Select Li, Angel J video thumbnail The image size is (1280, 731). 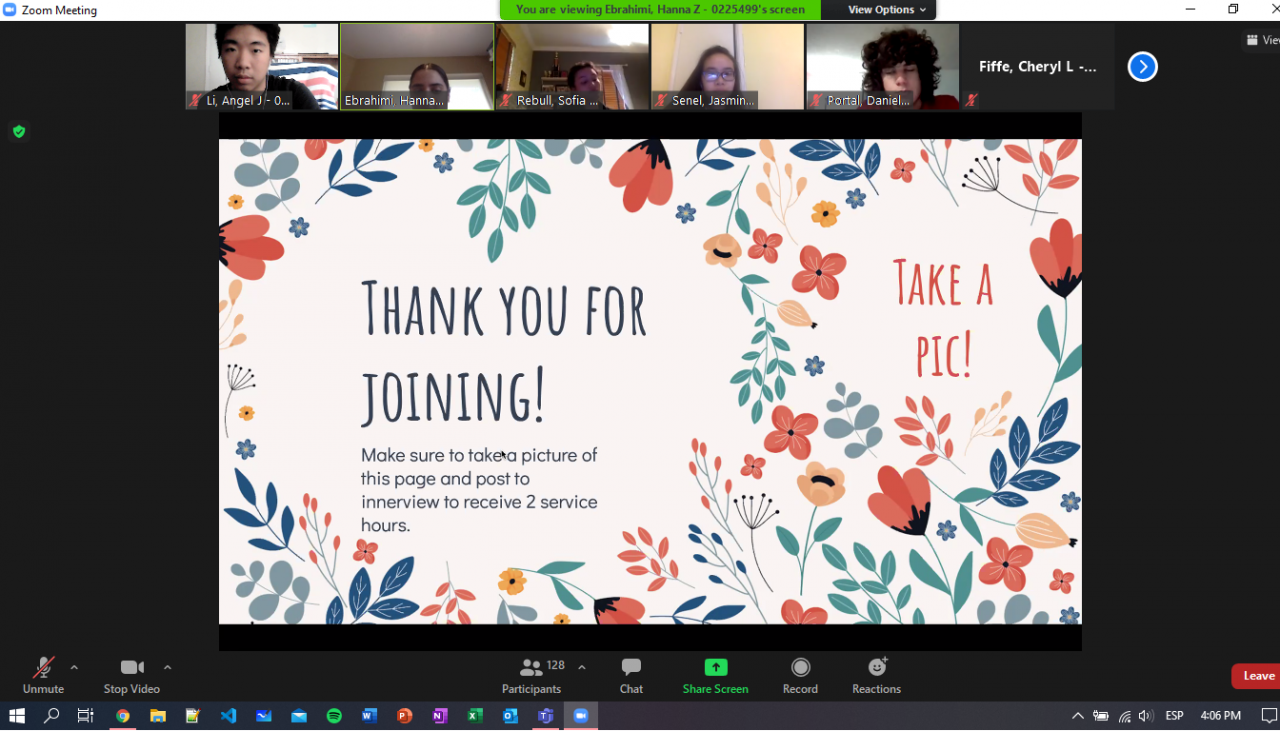point(262,66)
